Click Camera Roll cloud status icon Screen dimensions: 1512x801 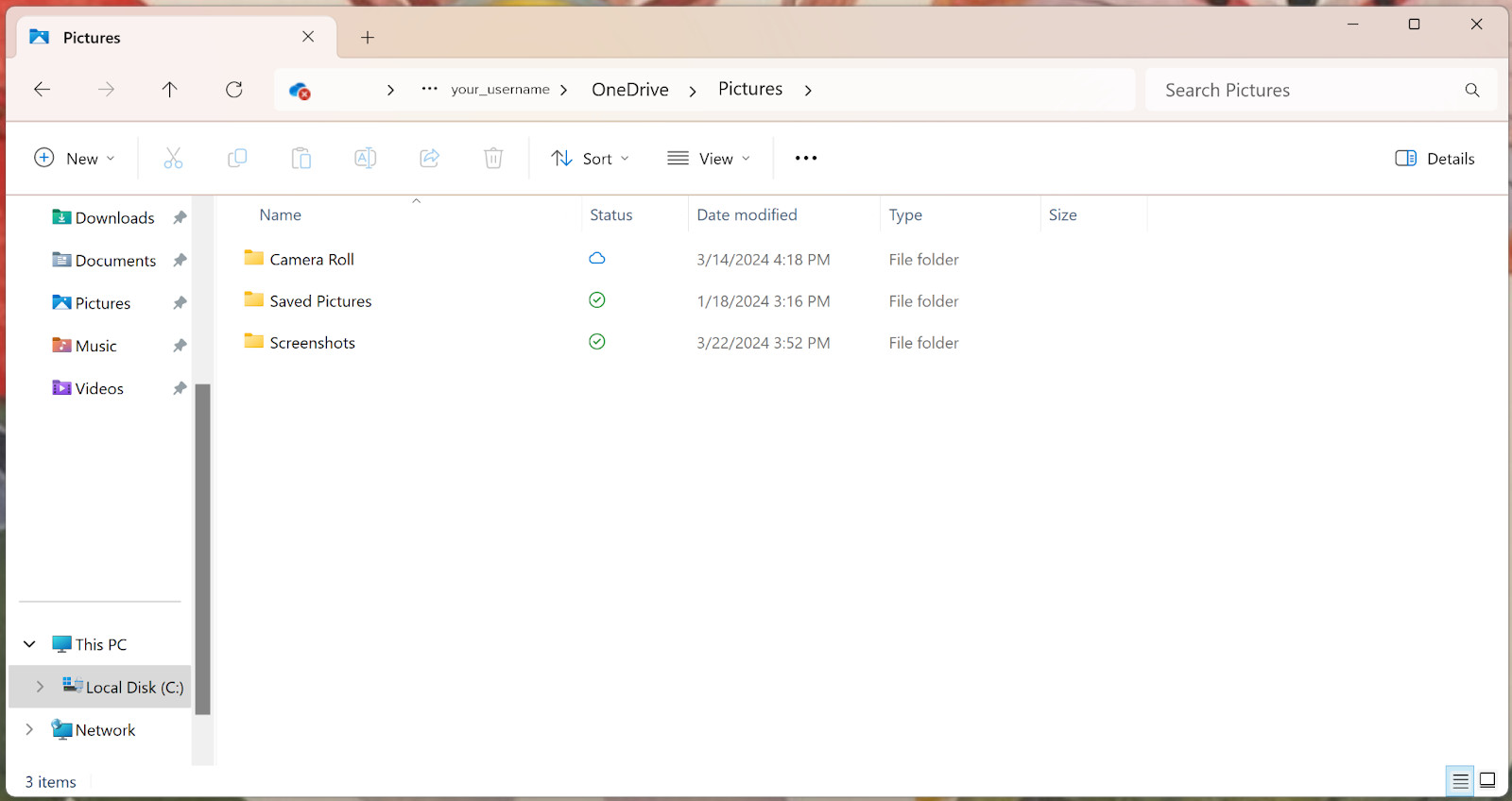click(597, 258)
